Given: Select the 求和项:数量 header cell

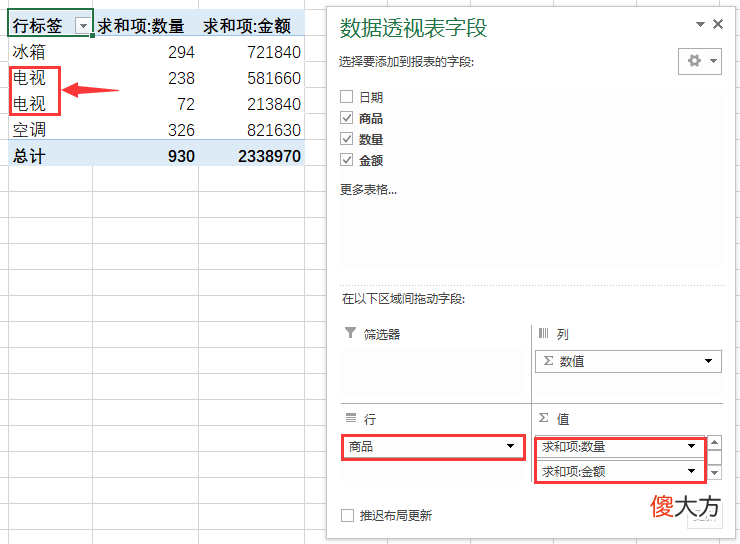Looking at the screenshot, I should (x=145, y=23).
